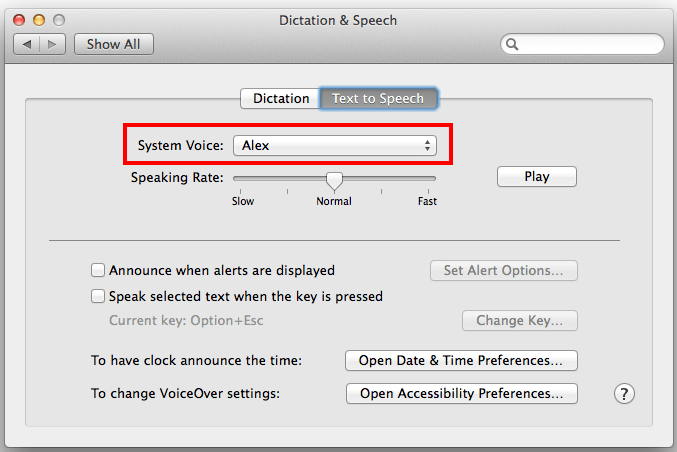Click the back navigation arrow
Image resolution: width=677 pixels, height=452 pixels.
tap(27, 44)
